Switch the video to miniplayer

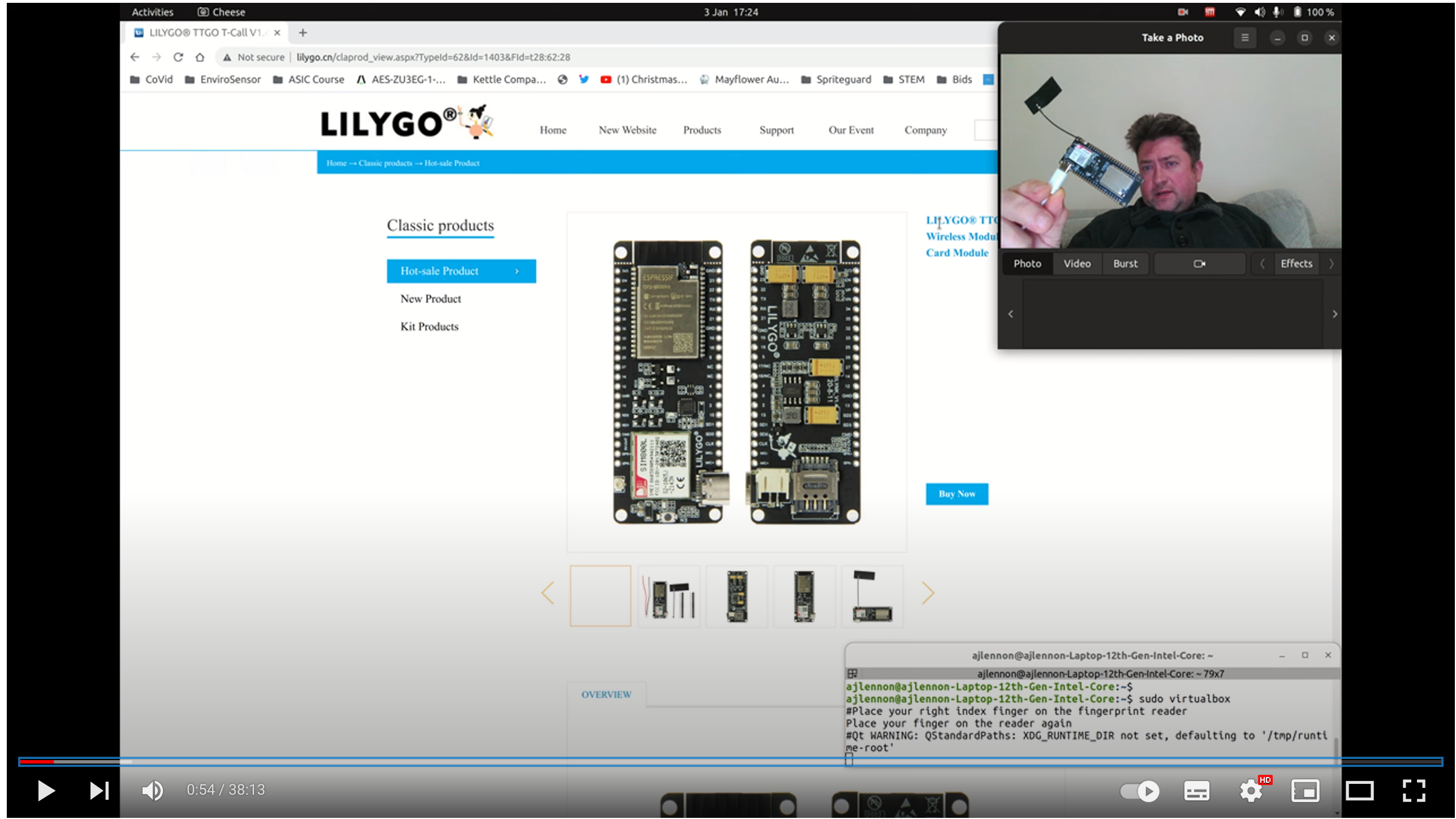coord(1306,791)
